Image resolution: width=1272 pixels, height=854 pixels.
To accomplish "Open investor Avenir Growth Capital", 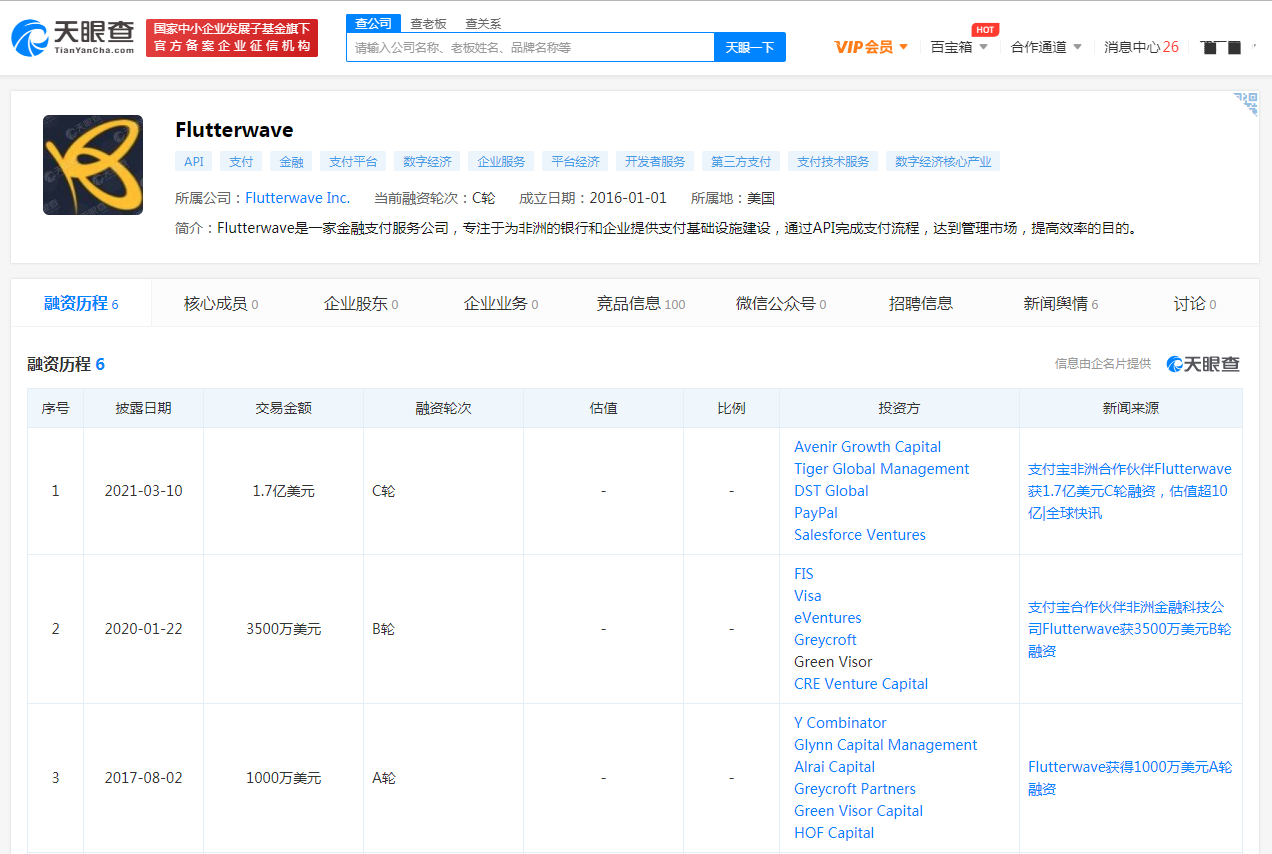I will [867, 447].
